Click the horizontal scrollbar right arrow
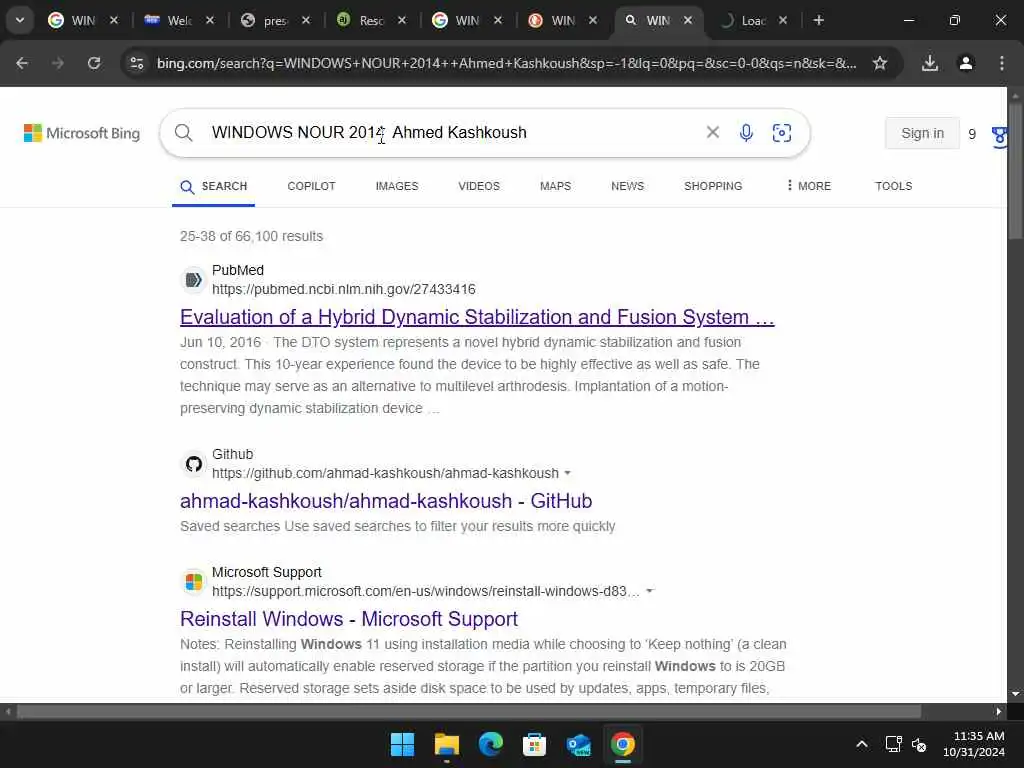 pos(999,711)
